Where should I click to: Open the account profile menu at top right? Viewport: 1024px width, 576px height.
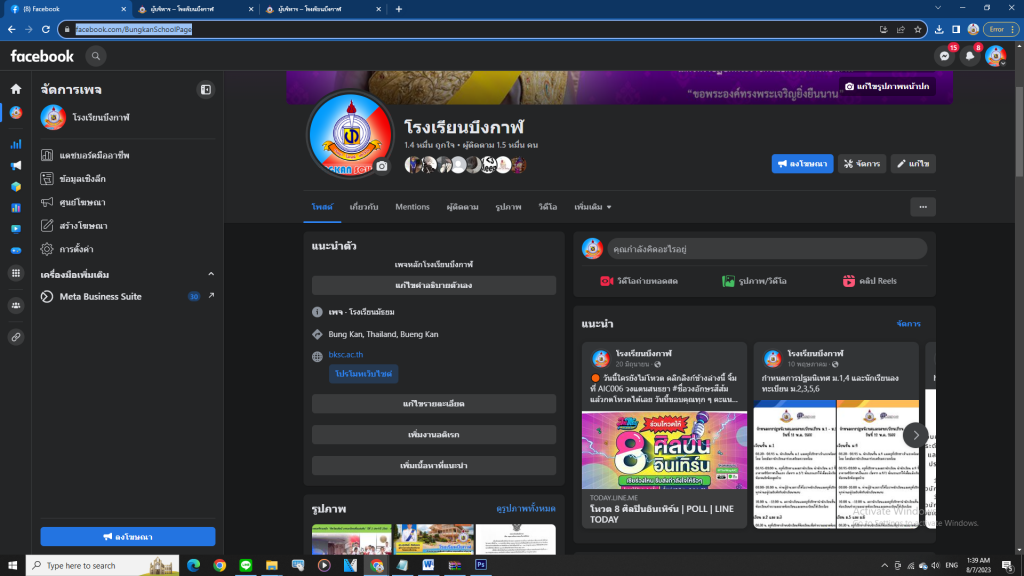[x=995, y=57]
